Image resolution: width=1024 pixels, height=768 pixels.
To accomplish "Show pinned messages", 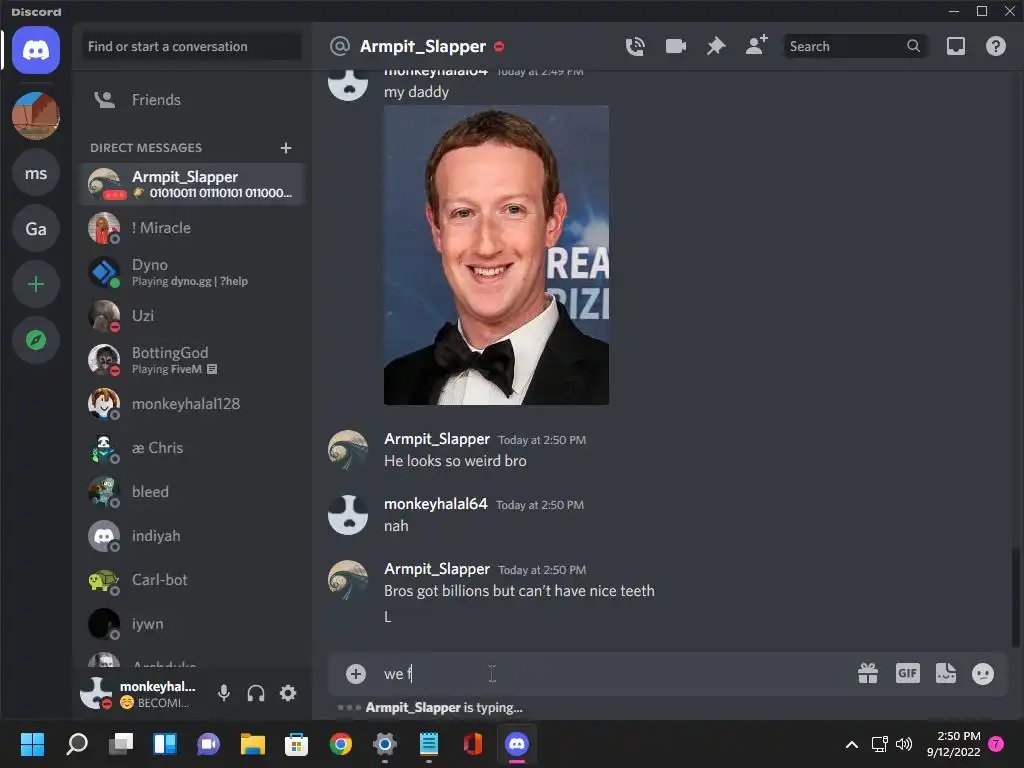I will coord(716,46).
